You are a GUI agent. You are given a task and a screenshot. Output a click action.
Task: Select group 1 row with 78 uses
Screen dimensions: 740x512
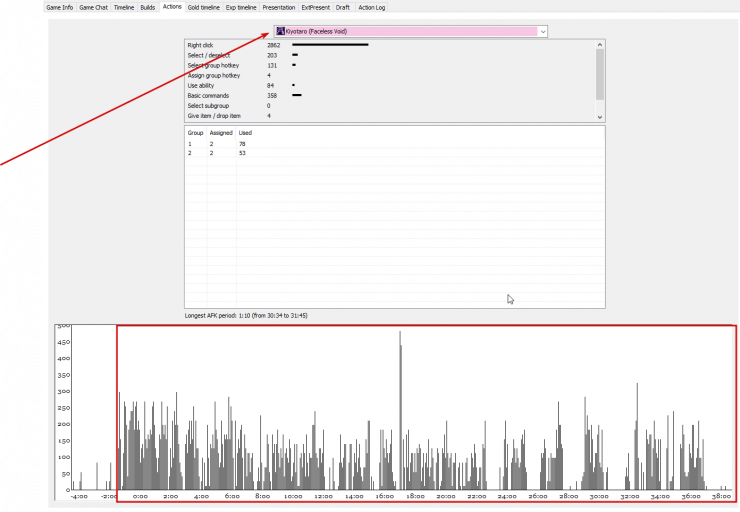coord(395,144)
